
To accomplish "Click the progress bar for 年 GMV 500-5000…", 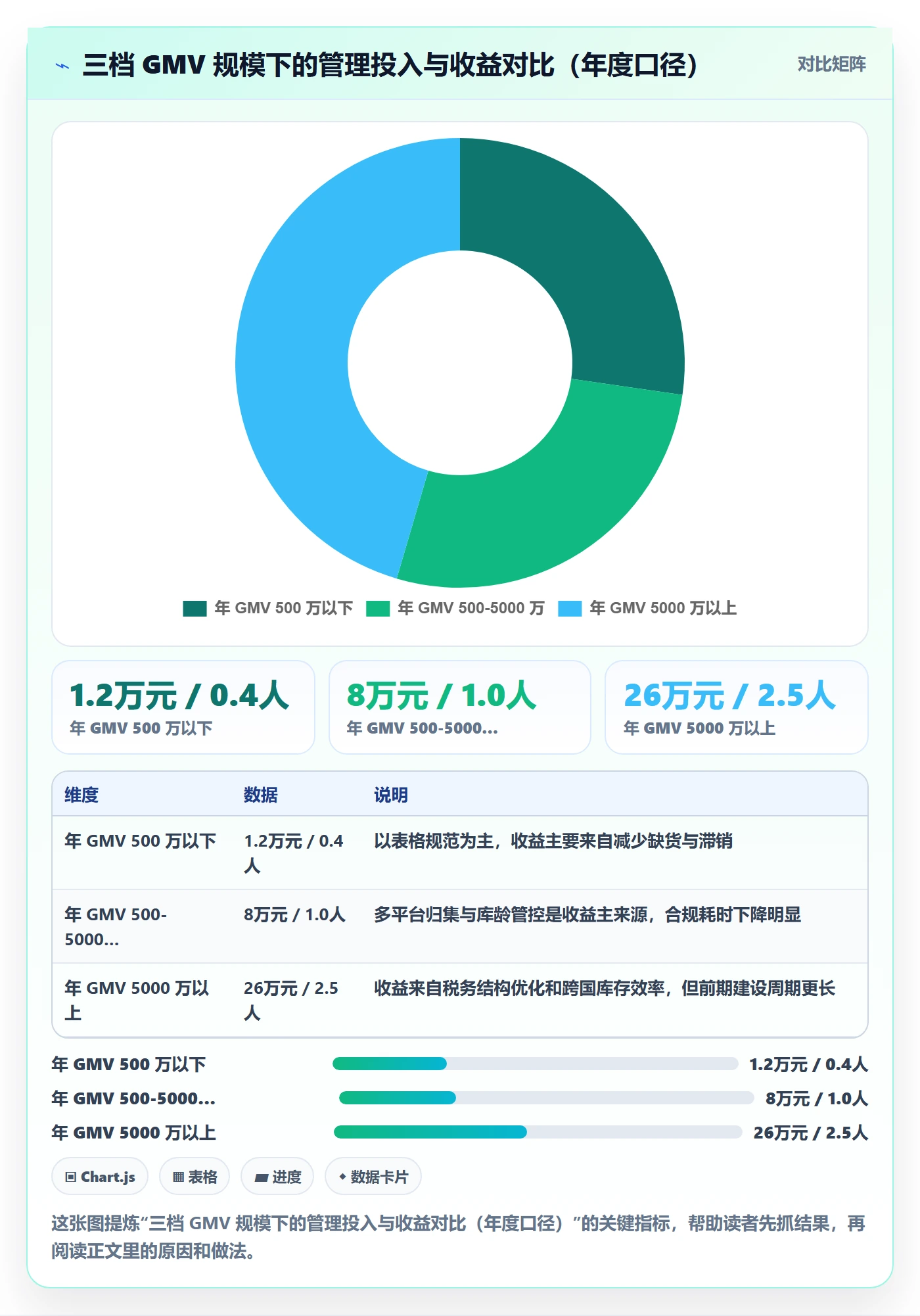I will click(x=546, y=1098).
